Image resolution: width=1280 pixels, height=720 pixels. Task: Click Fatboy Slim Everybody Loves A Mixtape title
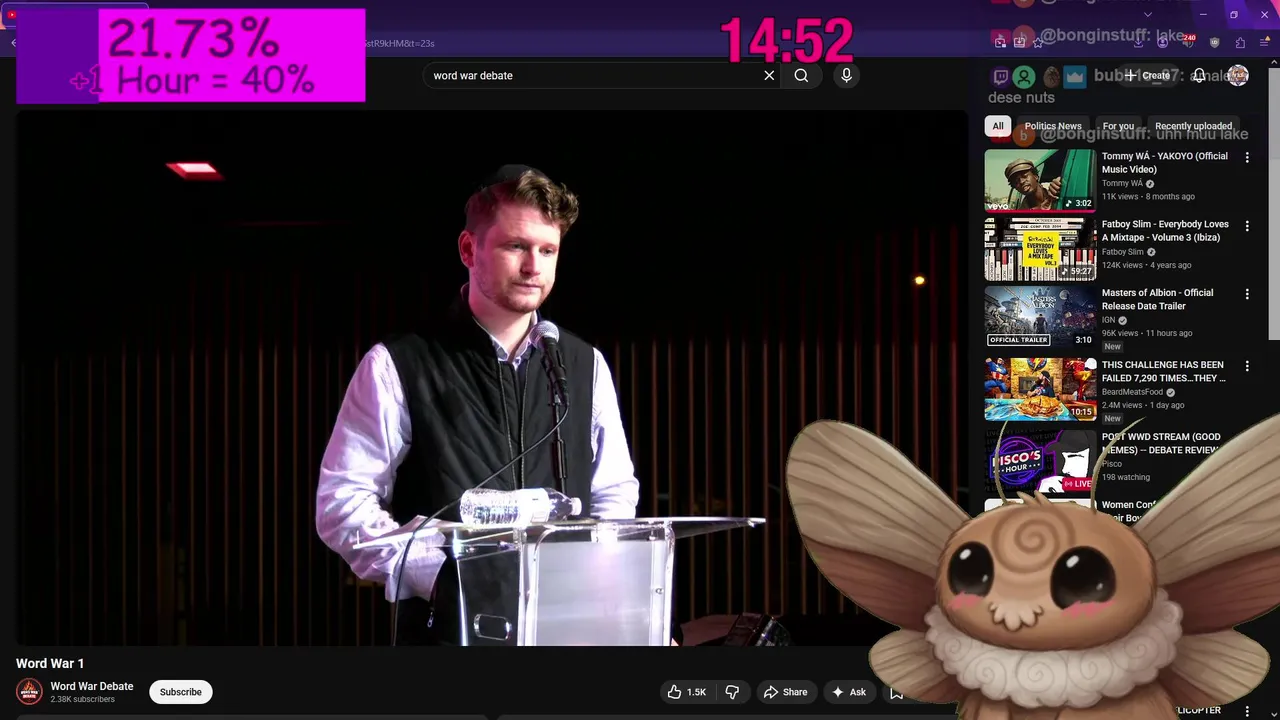pyautogui.click(x=1165, y=231)
